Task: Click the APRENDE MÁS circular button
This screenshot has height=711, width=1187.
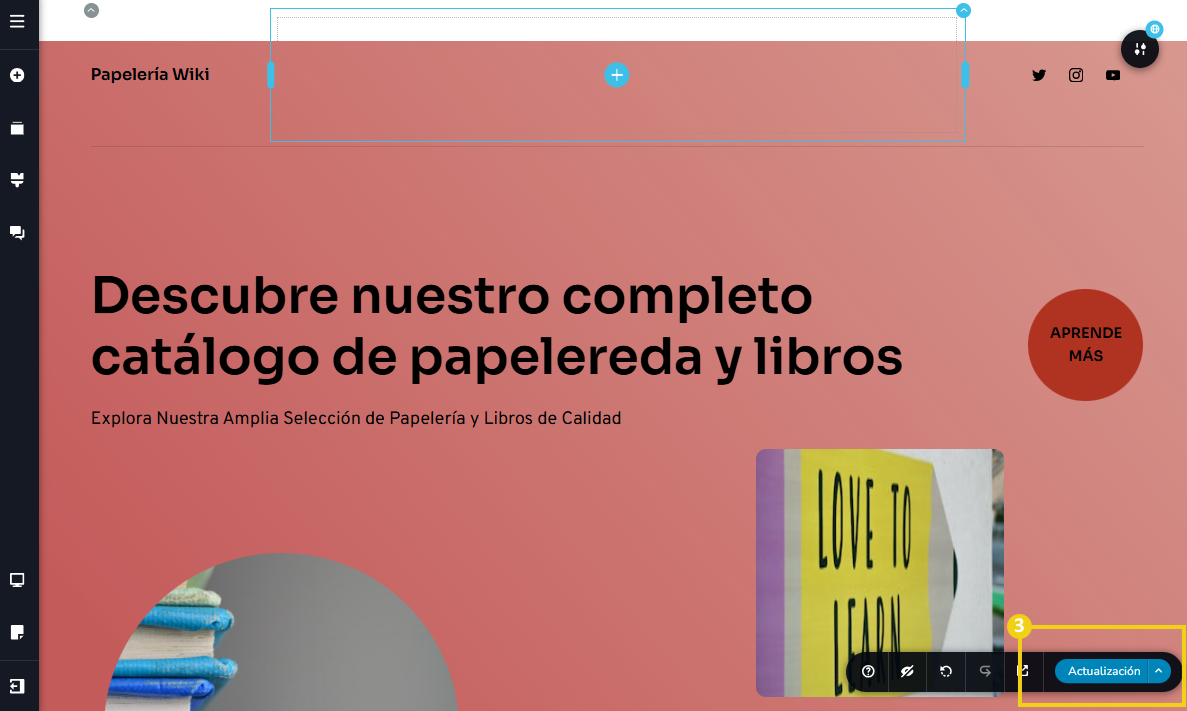Action: [1085, 345]
